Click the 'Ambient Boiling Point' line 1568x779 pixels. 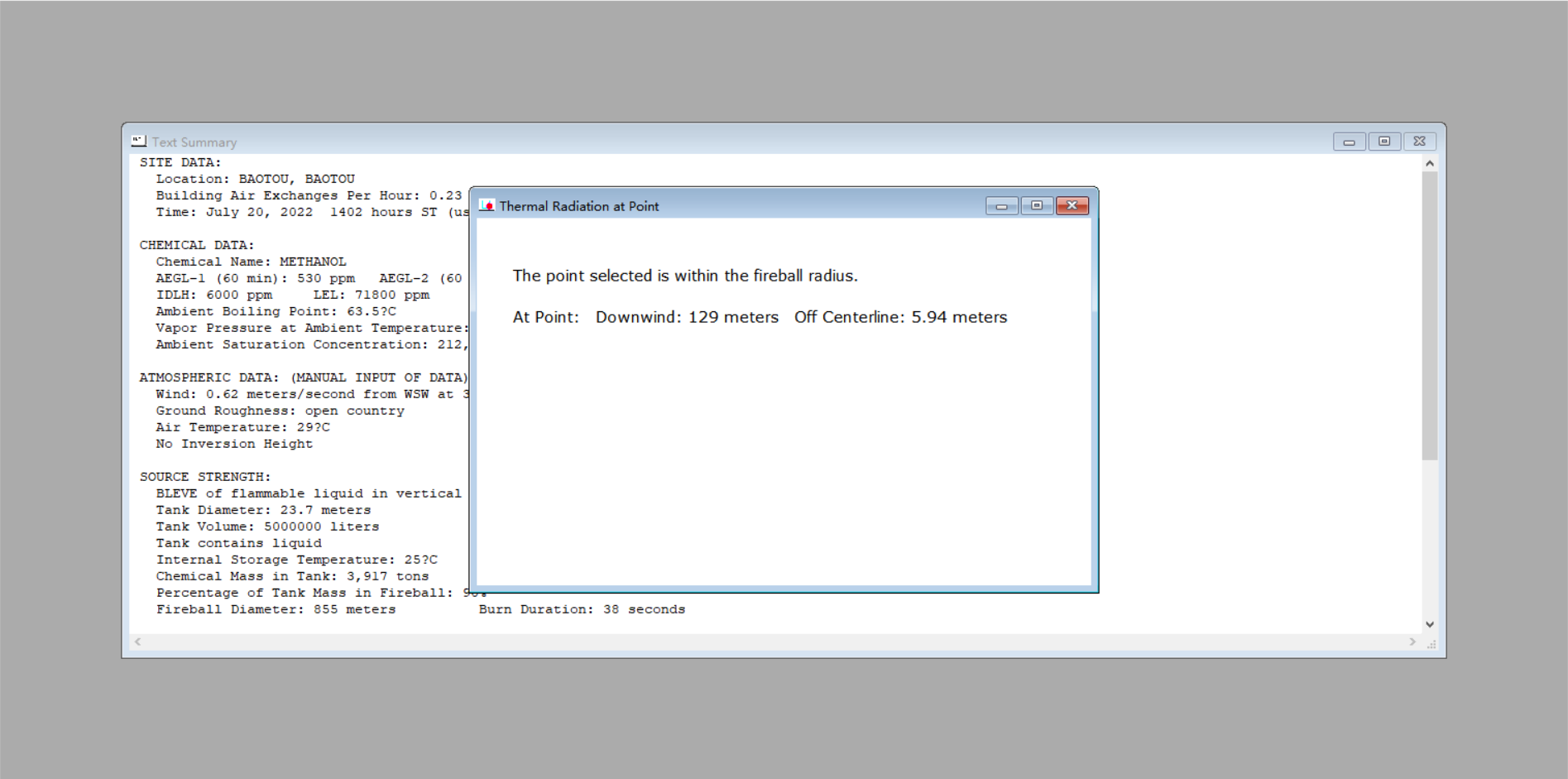tap(276, 311)
